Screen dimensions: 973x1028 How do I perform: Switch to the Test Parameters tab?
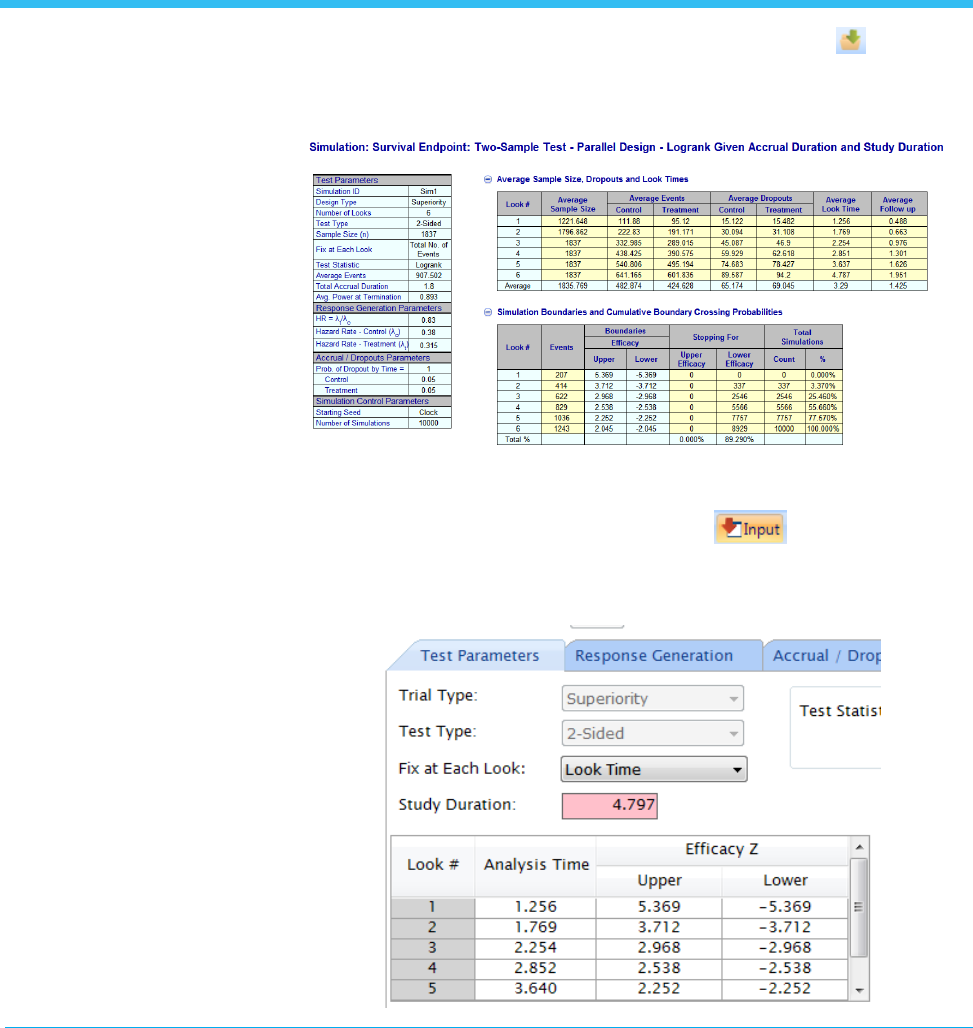(479, 656)
